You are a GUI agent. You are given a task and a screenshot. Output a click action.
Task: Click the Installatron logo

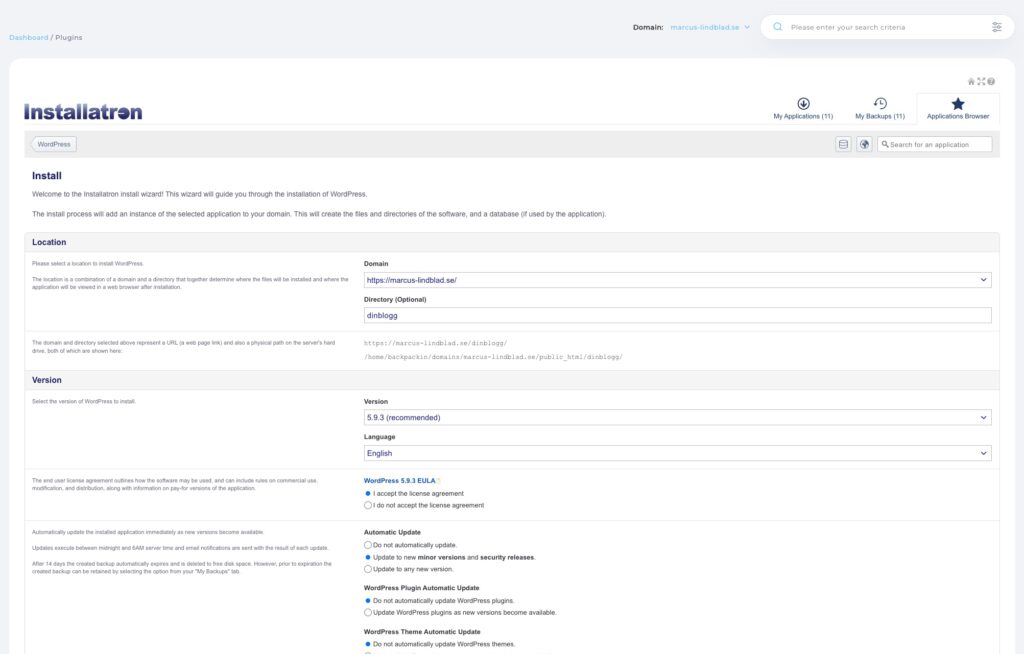(83, 112)
